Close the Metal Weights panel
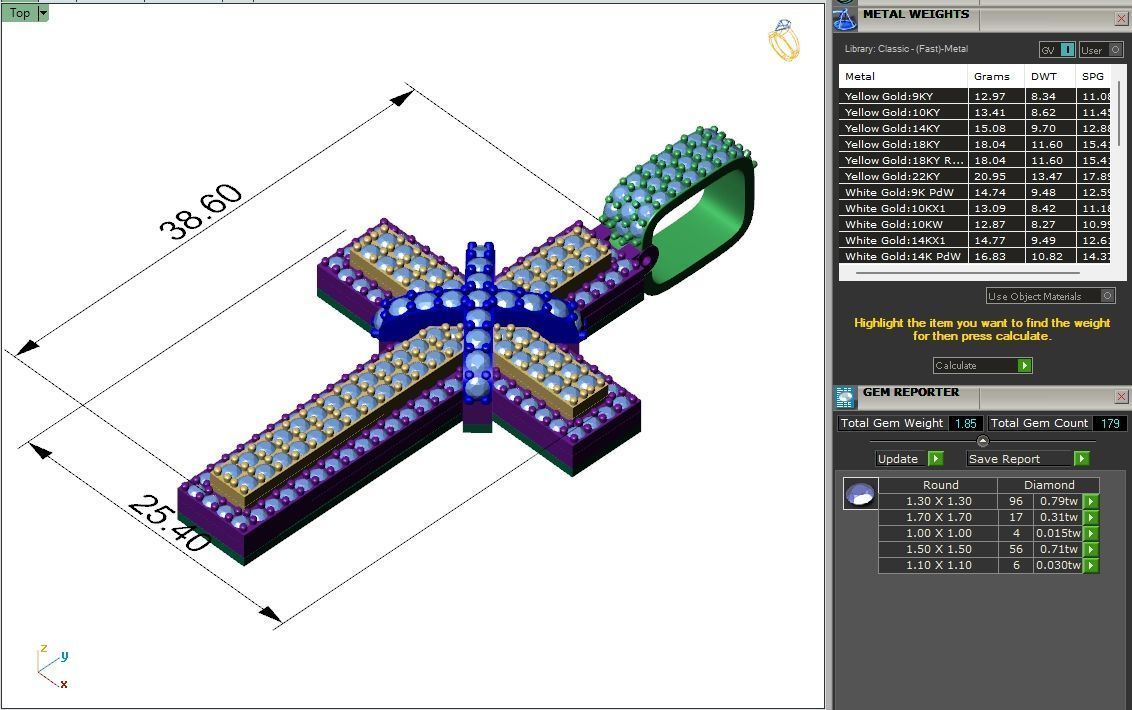 point(1121,19)
